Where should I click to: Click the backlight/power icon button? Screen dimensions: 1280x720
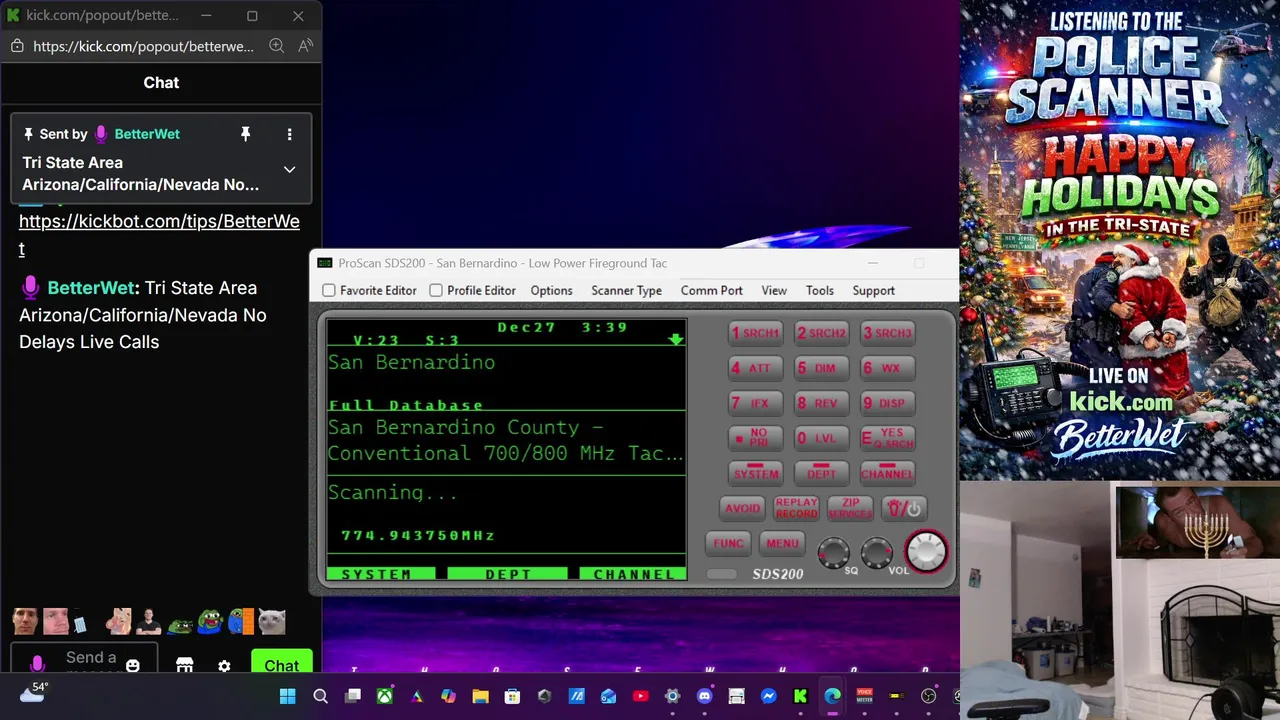click(904, 508)
